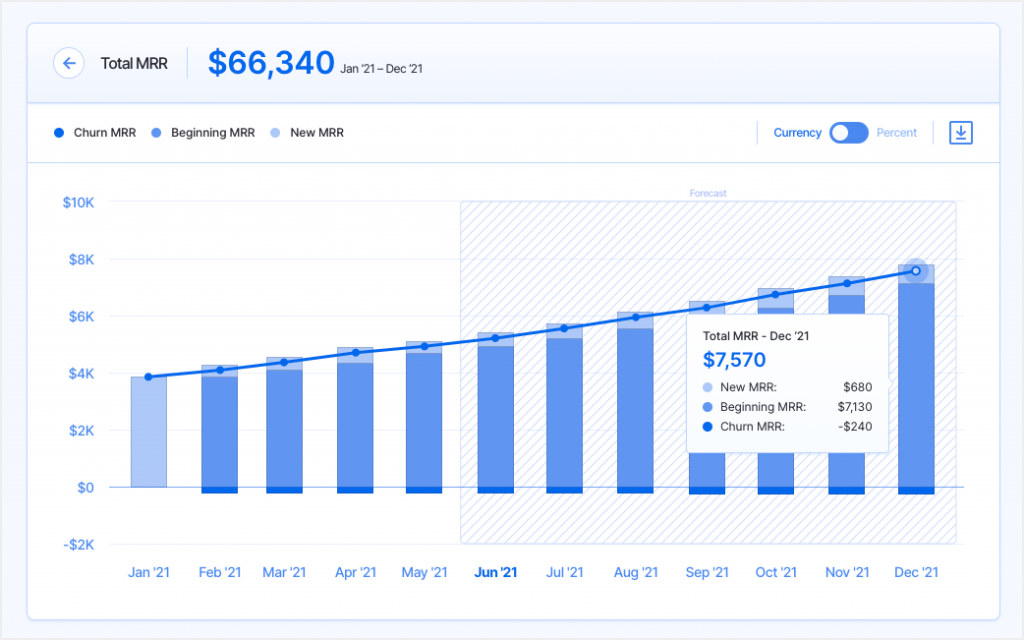Click the Forecast region label
The width and height of the screenshot is (1024, 640).
[x=708, y=194]
